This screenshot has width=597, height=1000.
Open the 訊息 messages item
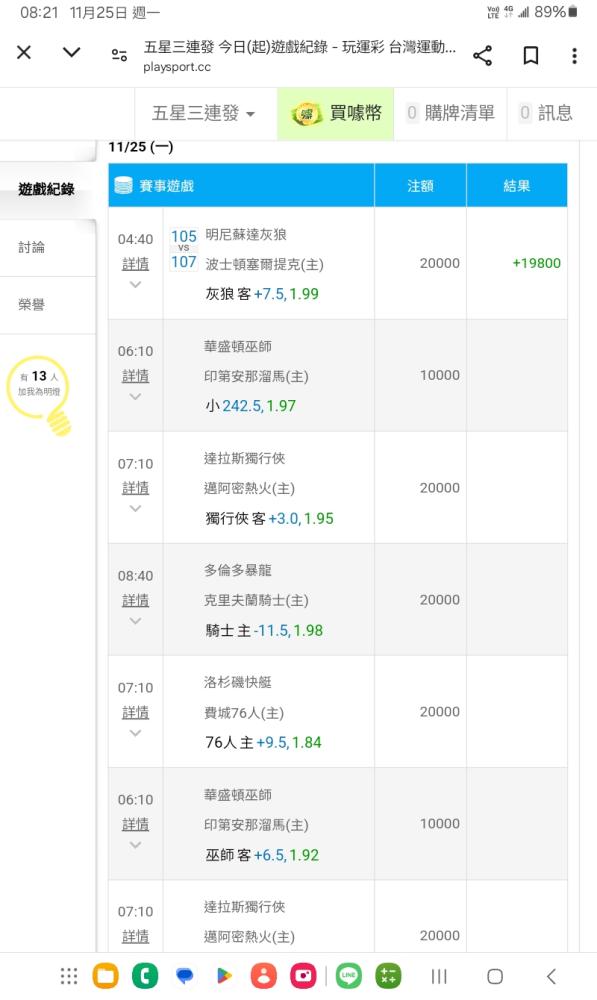[x=545, y=114]
